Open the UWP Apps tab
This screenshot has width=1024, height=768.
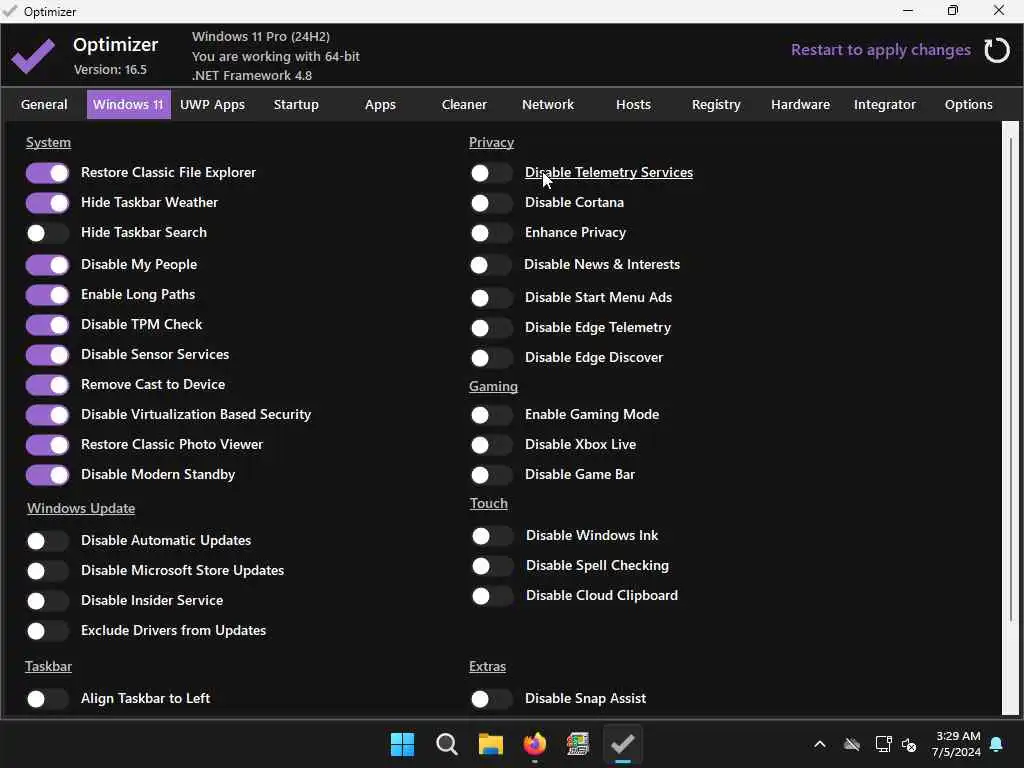(x=212, y=104)
